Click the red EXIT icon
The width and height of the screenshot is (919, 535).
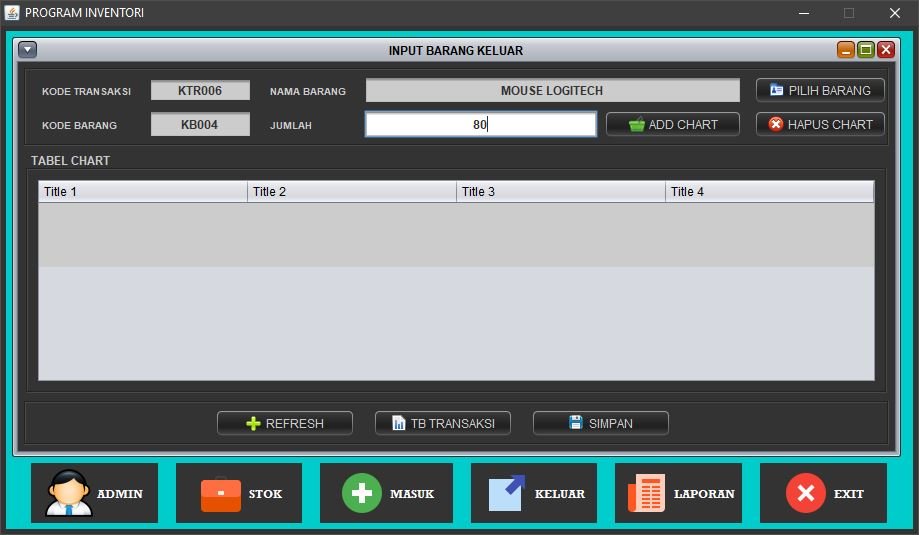coord(805,494)
